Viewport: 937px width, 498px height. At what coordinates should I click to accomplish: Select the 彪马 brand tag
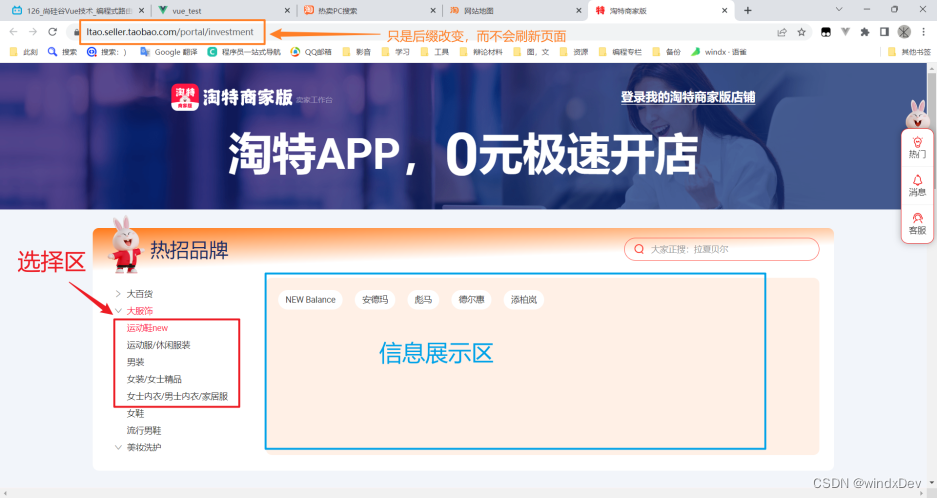(423, 300)
